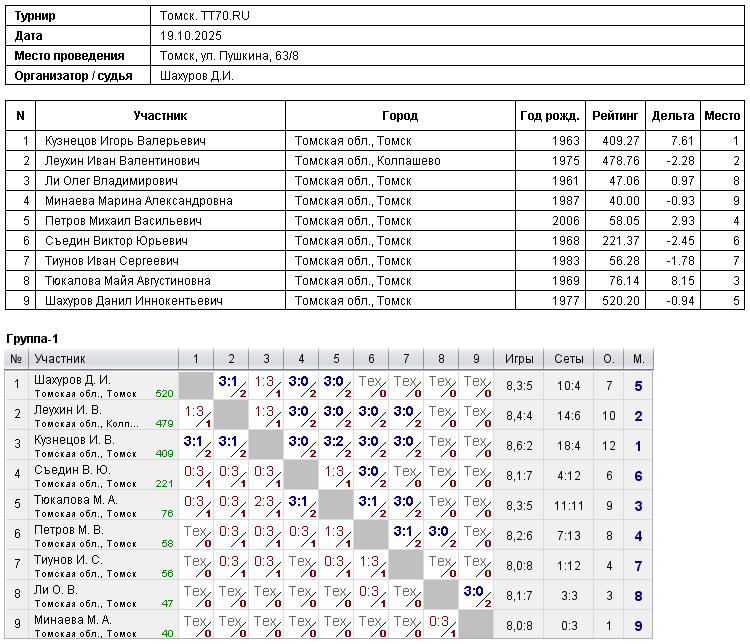Click the tournament name Томск. TT70.RU
Screen dimensions: 750x644
(x=203, y=16)
